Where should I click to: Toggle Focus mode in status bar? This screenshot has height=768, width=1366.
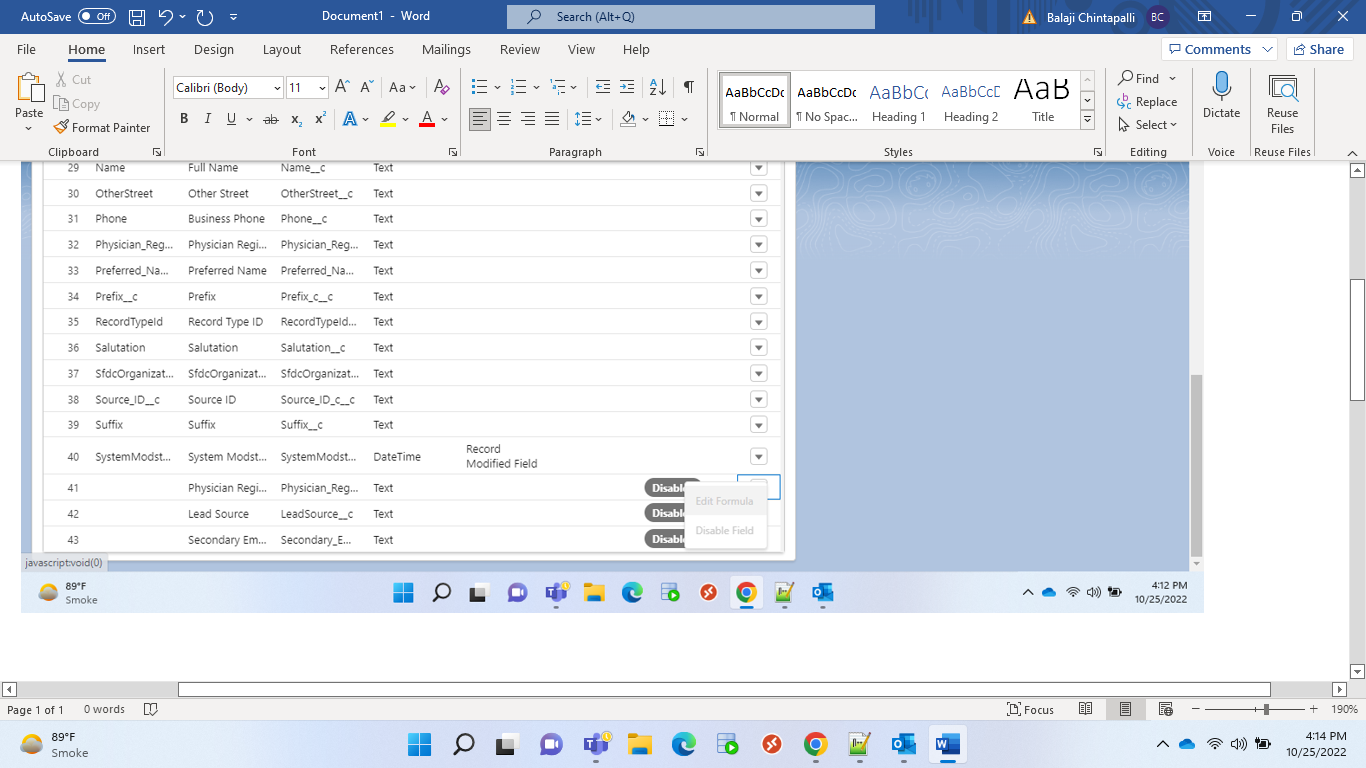pos(1030,709)
